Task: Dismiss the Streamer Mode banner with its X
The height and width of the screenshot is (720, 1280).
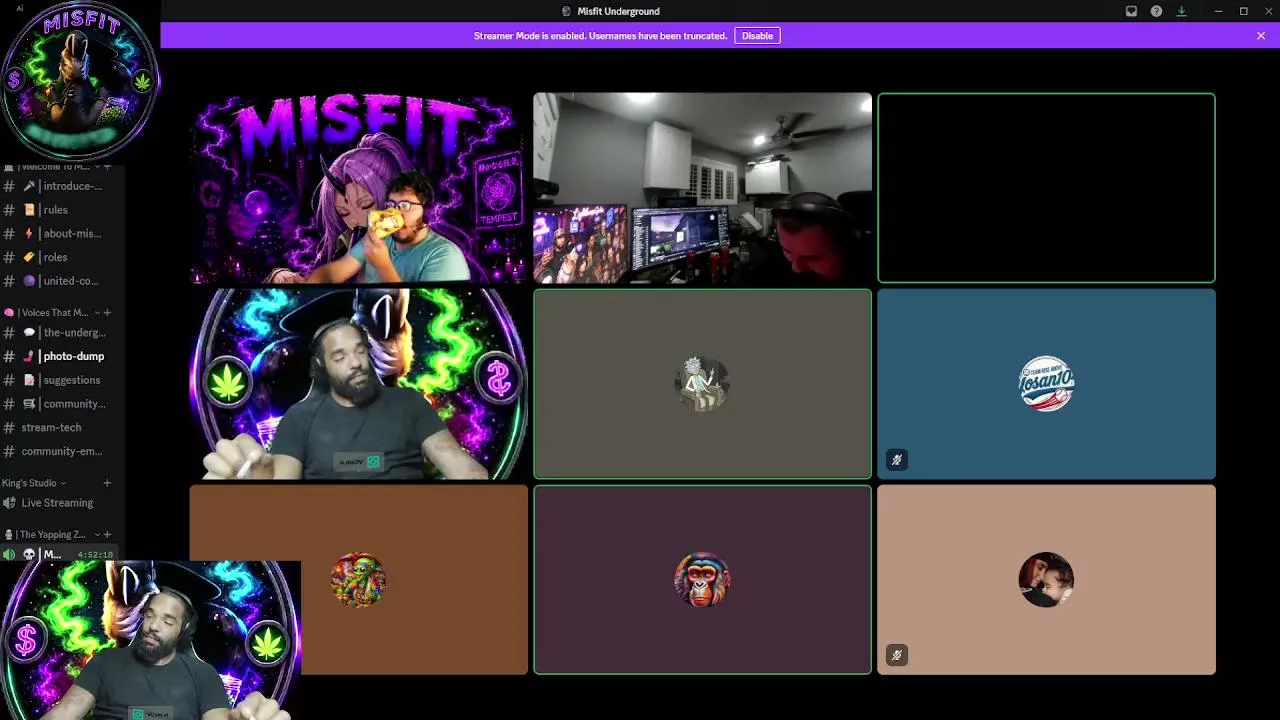Action: [1261, 36]
